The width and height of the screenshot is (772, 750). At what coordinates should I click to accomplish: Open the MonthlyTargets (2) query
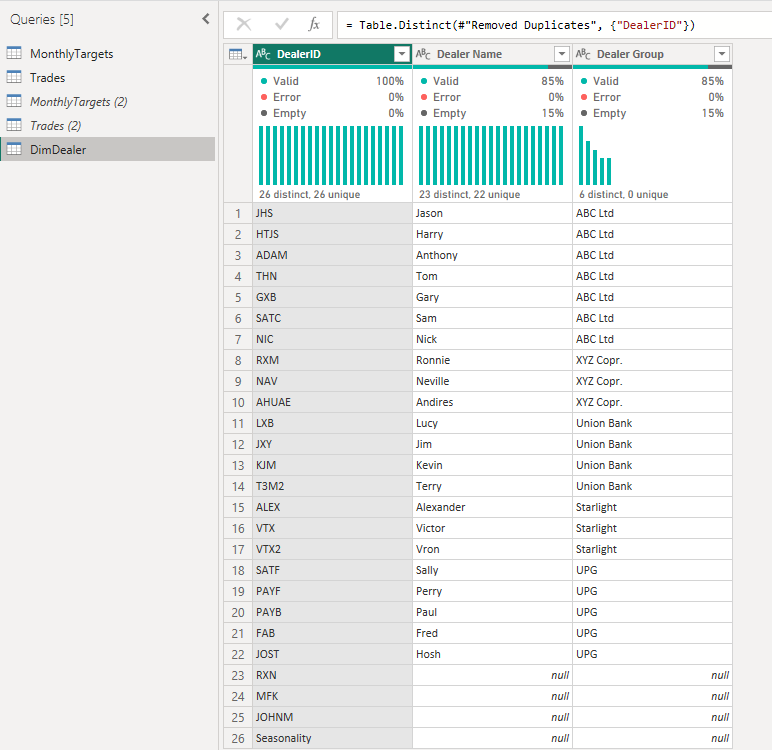coord(107,102)
